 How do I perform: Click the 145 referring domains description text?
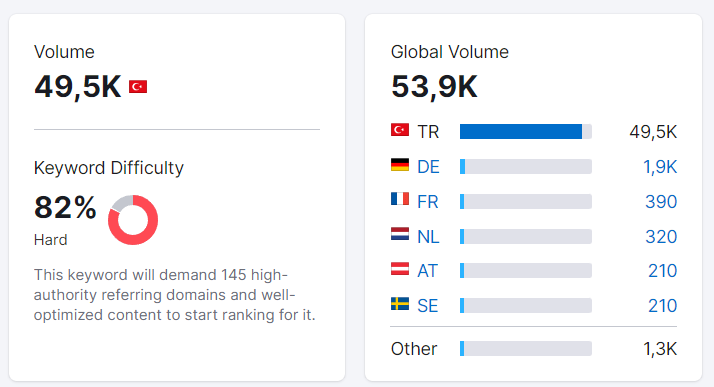tap(175, 295)
